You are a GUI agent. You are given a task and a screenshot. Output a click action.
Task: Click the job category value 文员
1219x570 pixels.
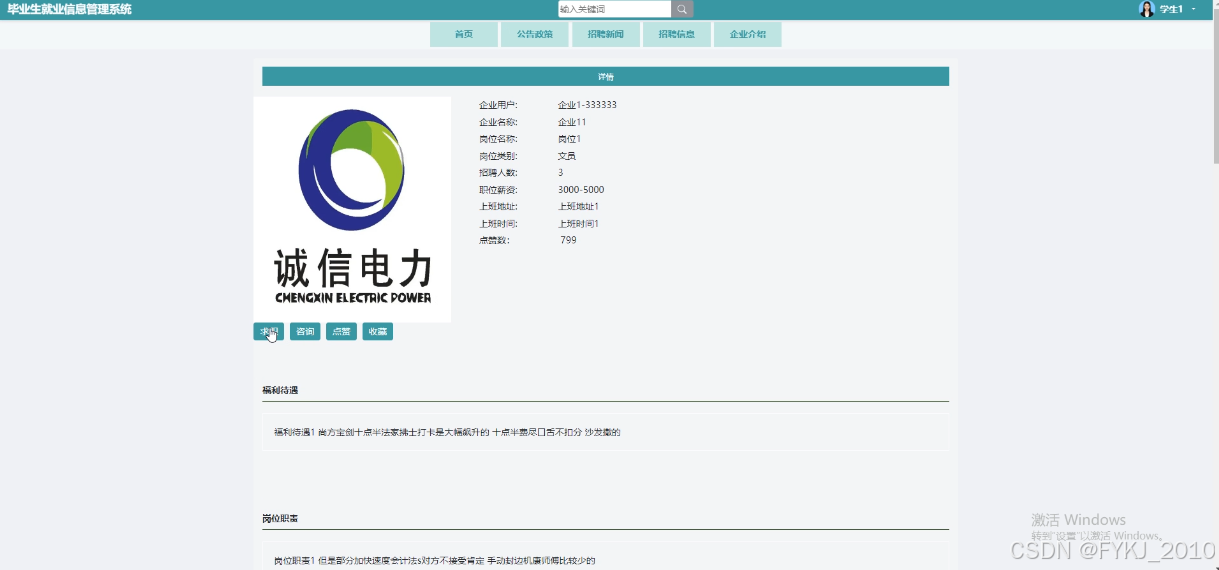point(567,156)
